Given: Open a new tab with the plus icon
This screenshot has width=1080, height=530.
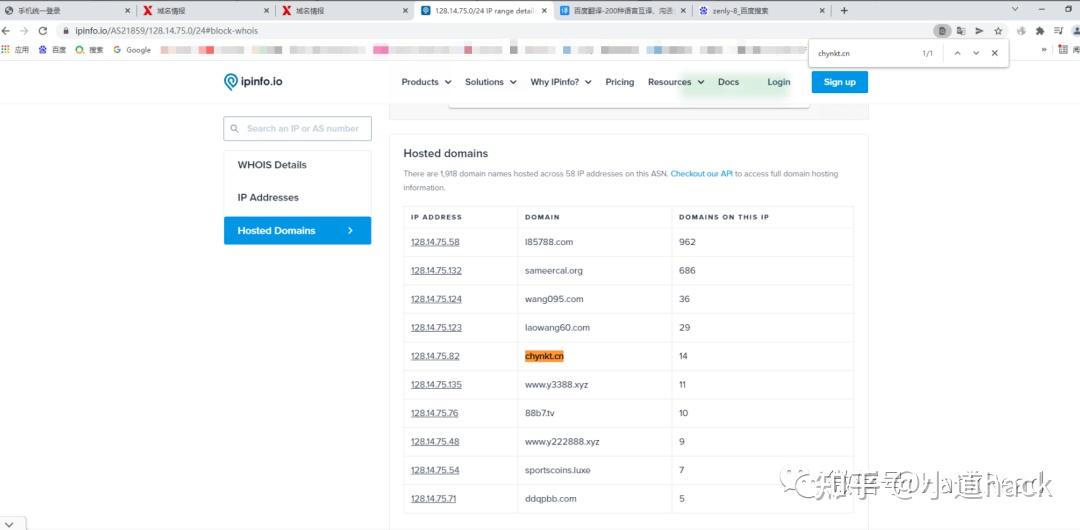Looking at the screenshot, I should (x=844, y=10).
